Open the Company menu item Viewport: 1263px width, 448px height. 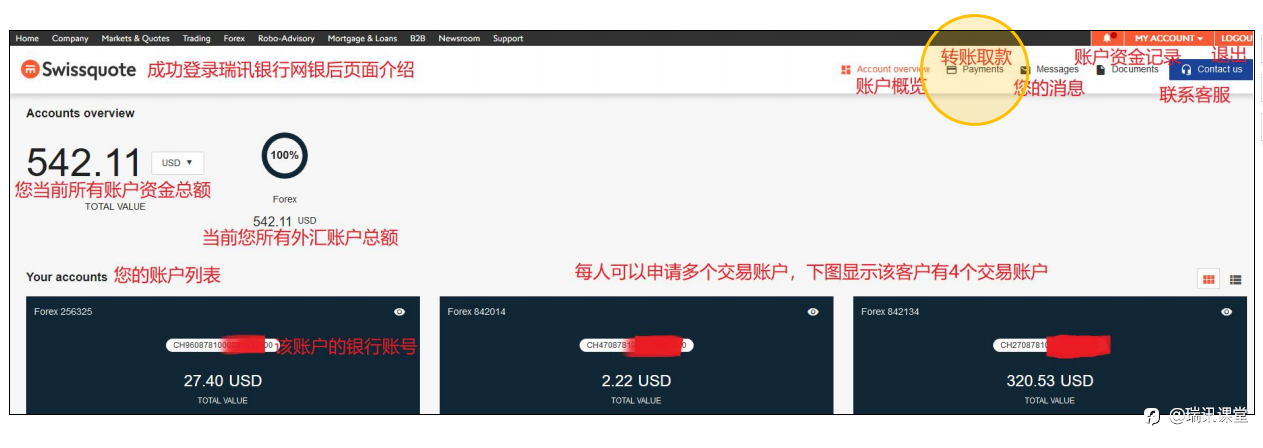pyautogui.click(x=70, y=39)
